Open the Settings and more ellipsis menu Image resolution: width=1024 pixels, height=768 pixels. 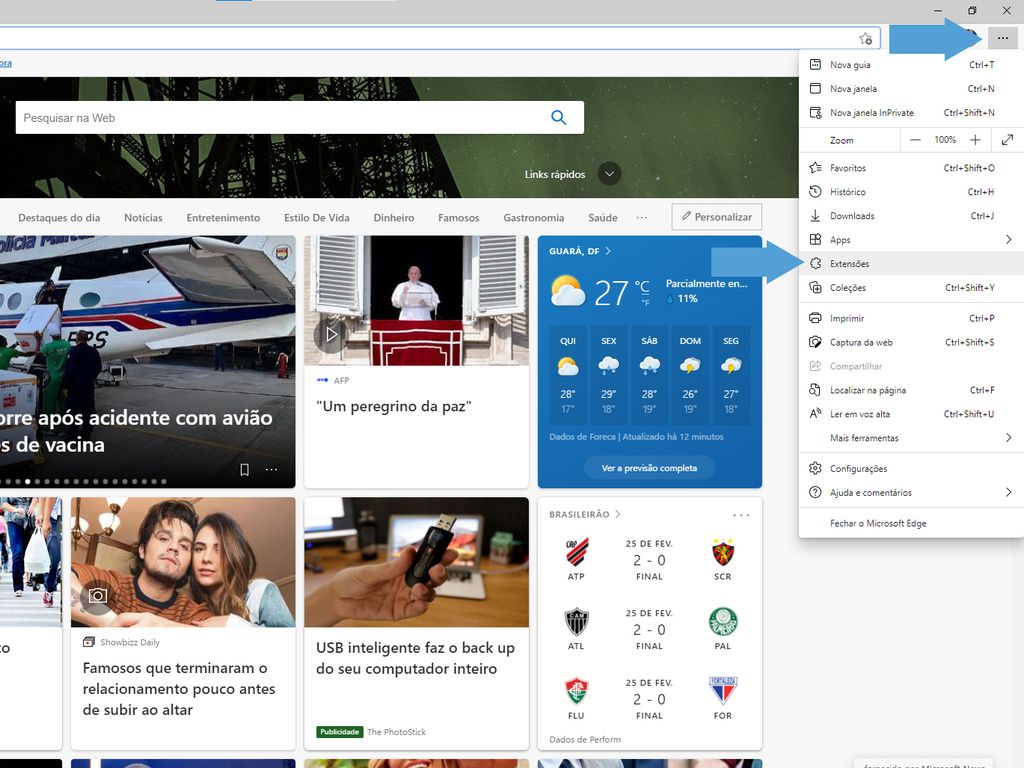(1002, 38)
